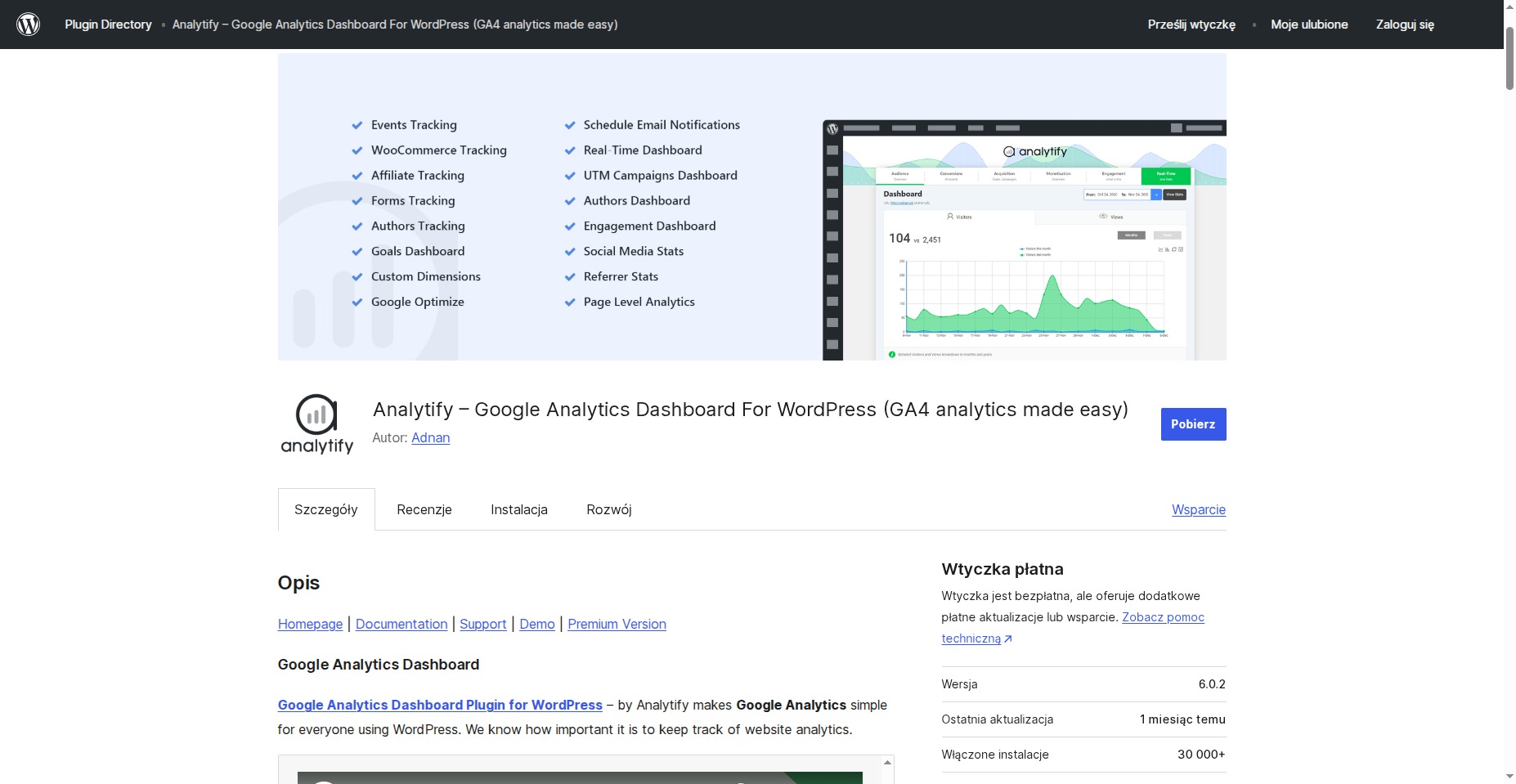
Task: Click the version value 6.0.2
Action: tap(1212, 684)
